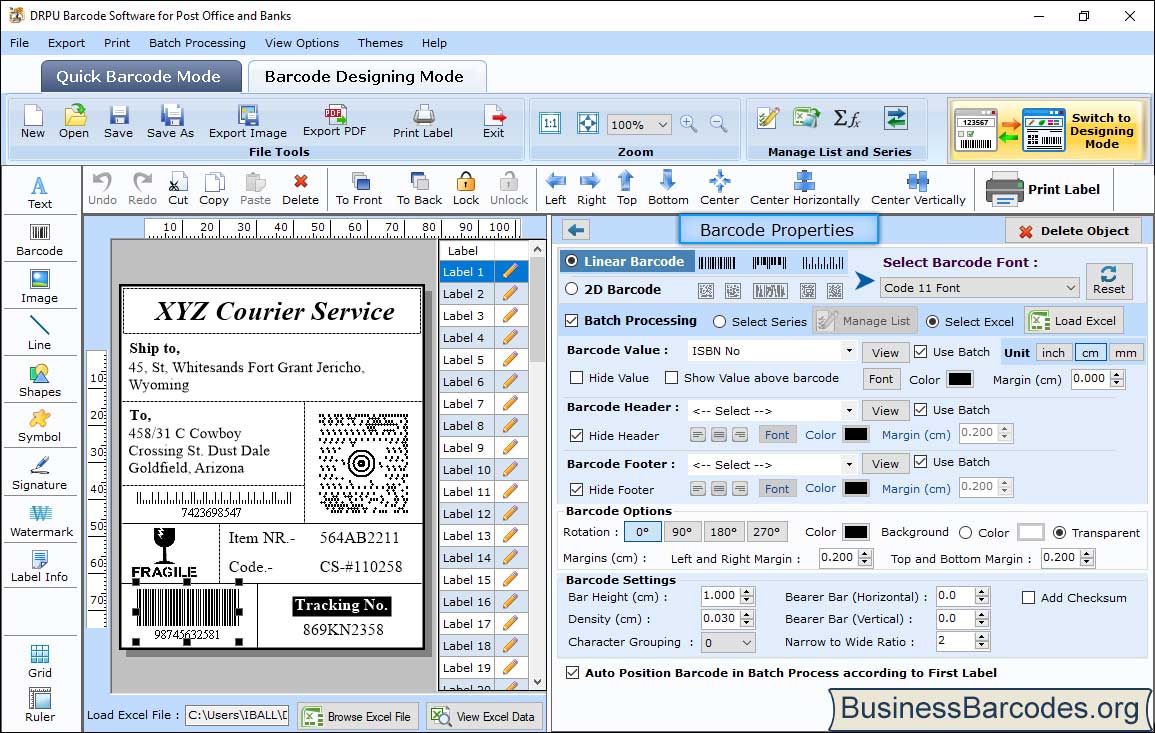1155x733 pixels.
Task: Choose Select Excel radio button
Action: (x=933, y=322)
